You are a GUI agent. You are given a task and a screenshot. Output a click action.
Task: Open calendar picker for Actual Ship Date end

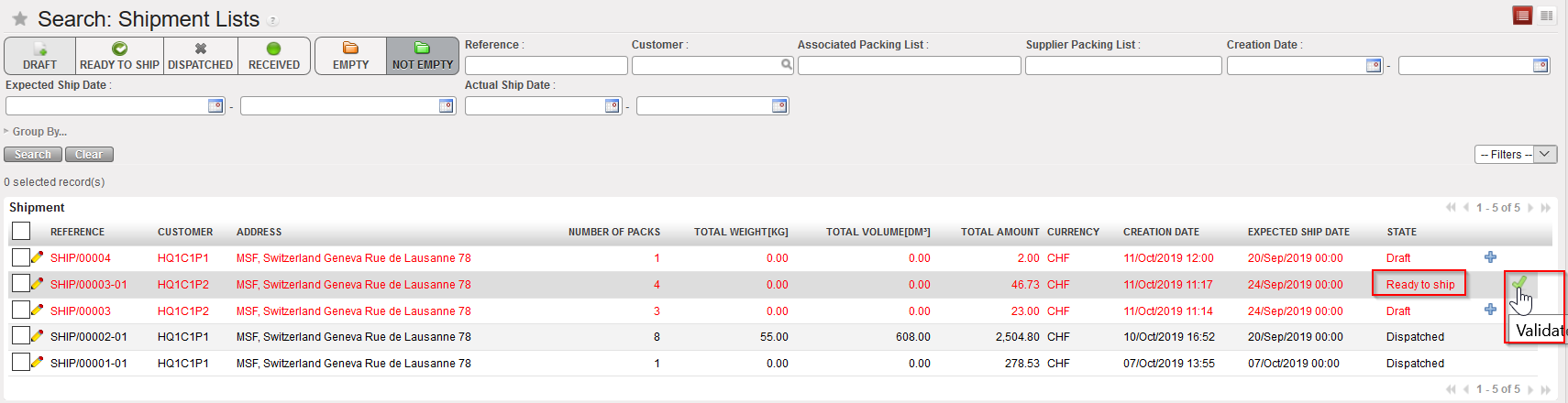[x=779, y=106]
